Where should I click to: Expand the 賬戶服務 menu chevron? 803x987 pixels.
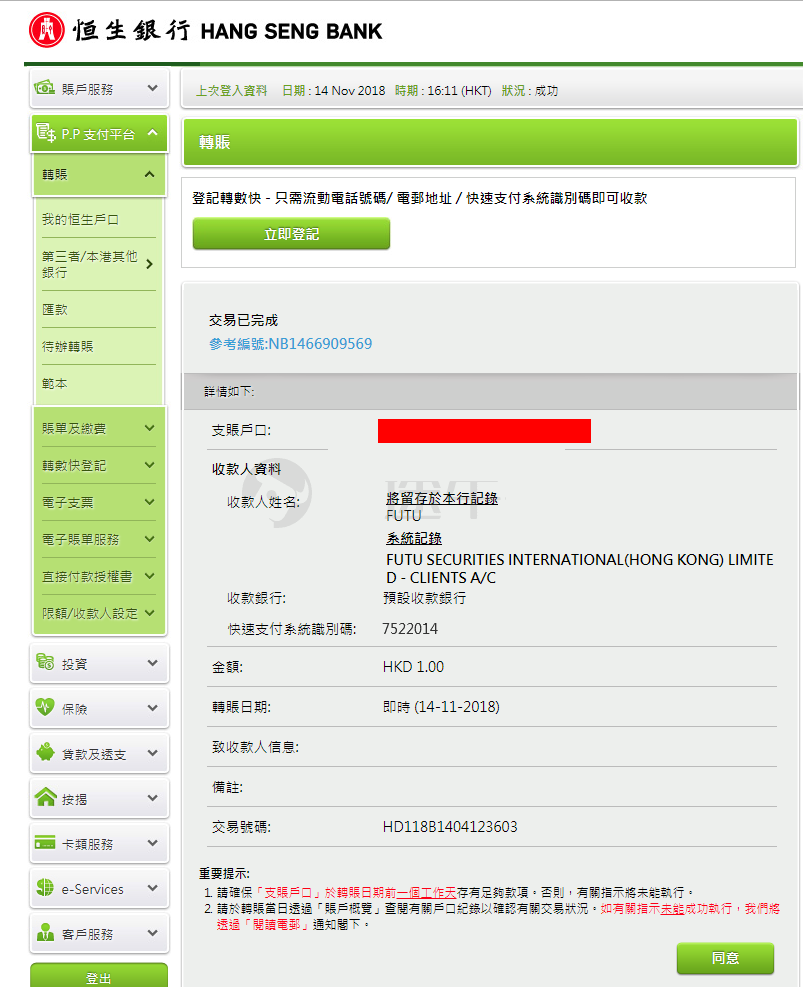pos(152,88)
